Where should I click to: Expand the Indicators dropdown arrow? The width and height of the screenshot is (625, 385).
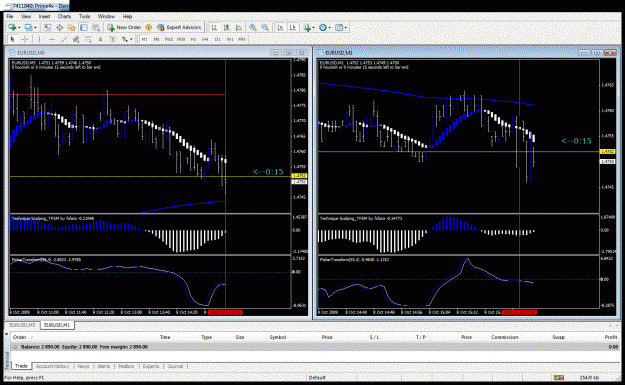(x=313, y=28)
